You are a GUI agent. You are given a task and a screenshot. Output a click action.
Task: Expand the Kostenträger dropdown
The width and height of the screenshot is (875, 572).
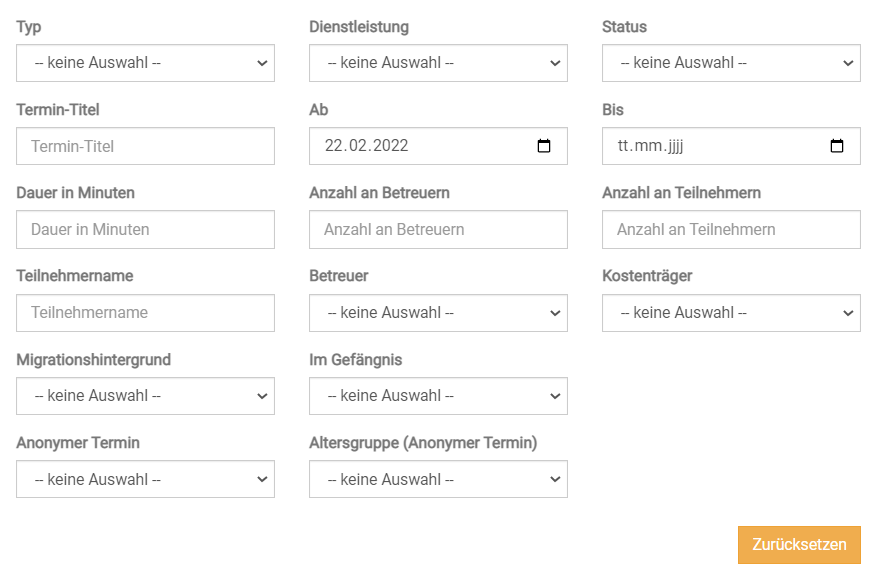[731, 313]
